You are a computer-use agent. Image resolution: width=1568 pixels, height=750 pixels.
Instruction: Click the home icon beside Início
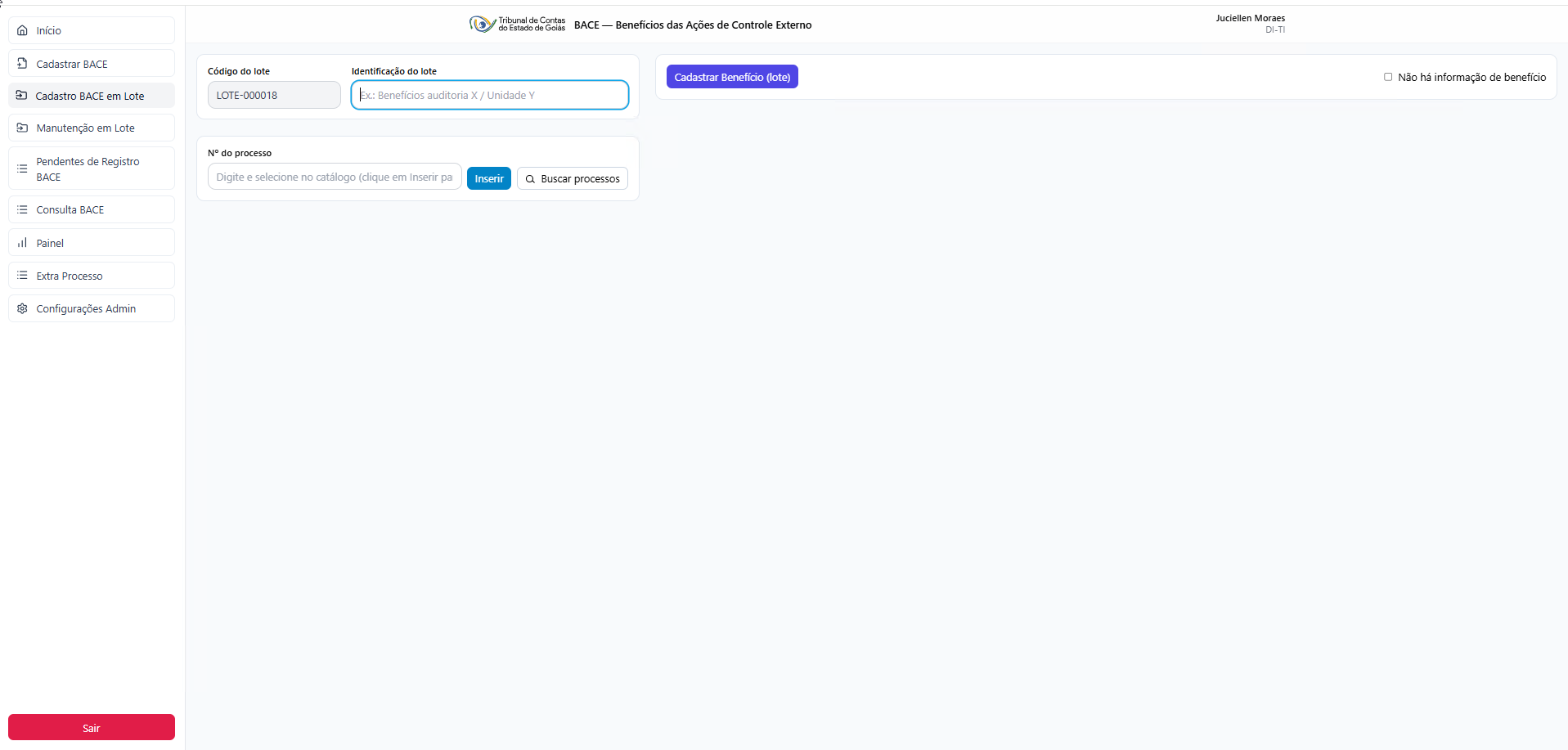[22, 30]
